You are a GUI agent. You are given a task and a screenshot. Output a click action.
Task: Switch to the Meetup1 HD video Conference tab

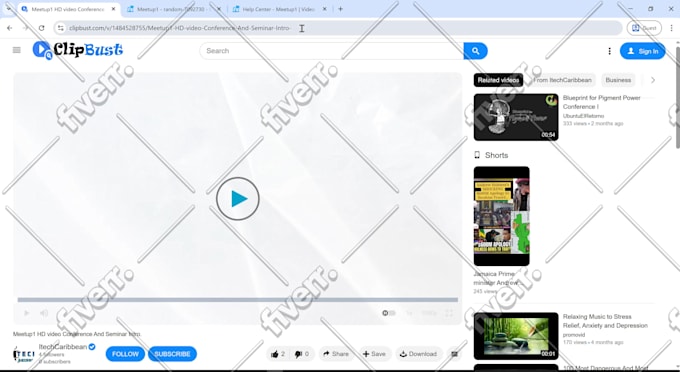(x=68, y=9)
